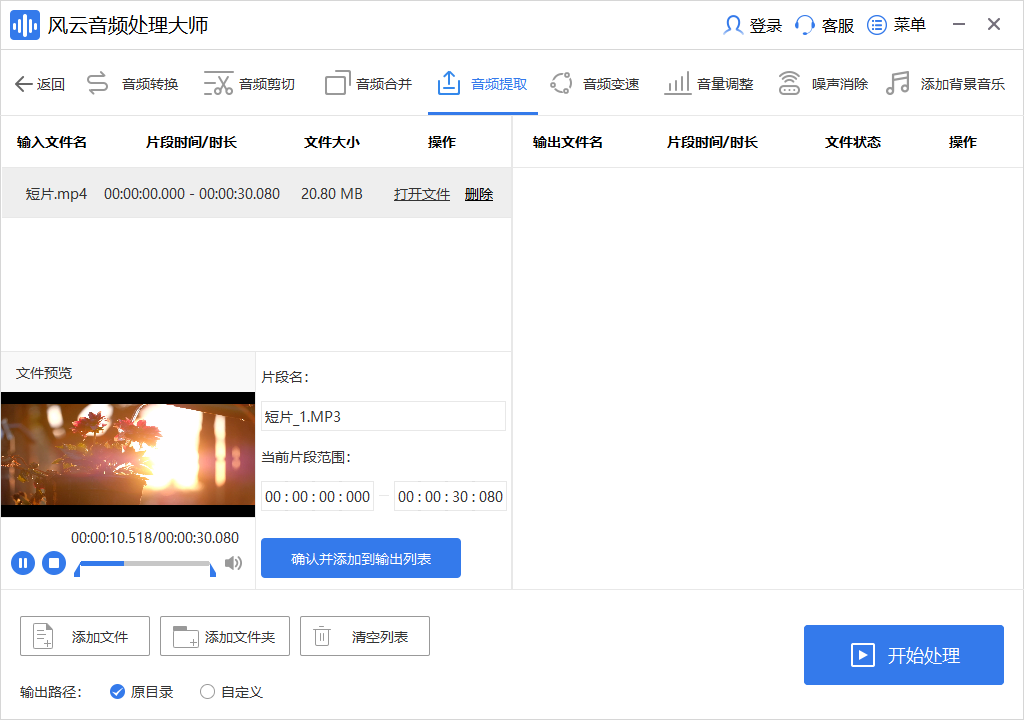This screenshot has height=720, width=1024.
Task: Mute preview audio via speaker icon
Action: point(233,563)
